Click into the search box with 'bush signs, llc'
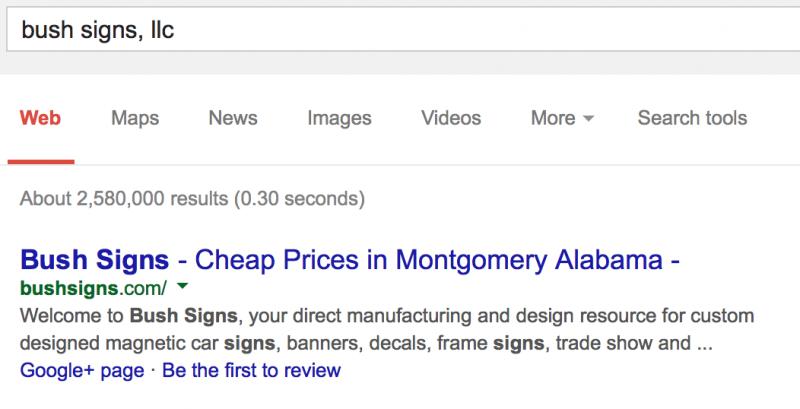 403,30
